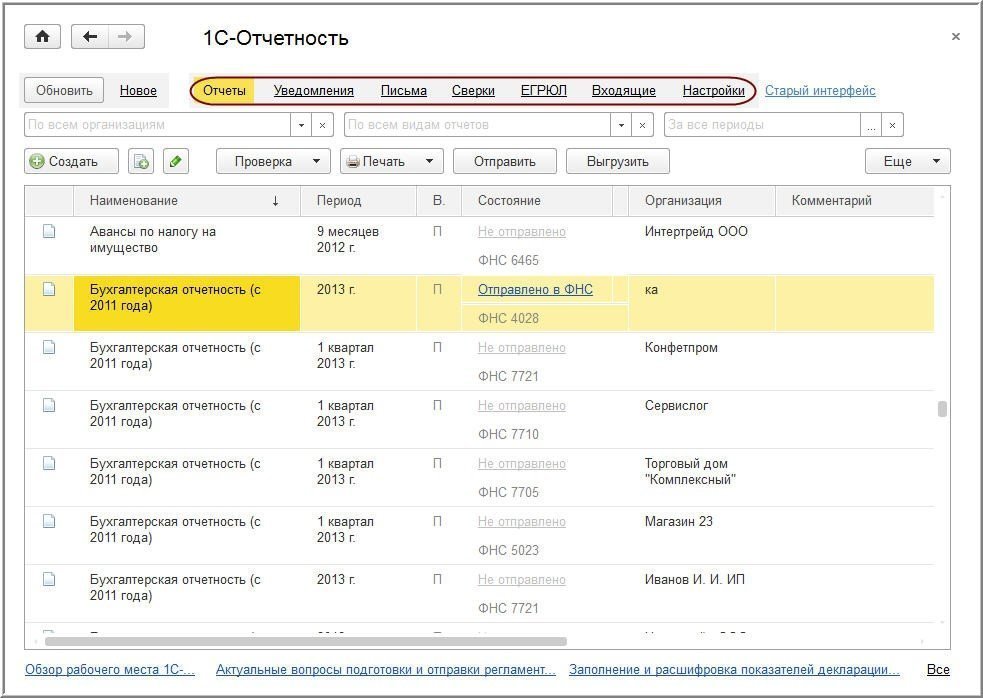Viewport: 983px width, 698px height.
Task: Open the Проверка dropdown menu
Action: [273, 161]
